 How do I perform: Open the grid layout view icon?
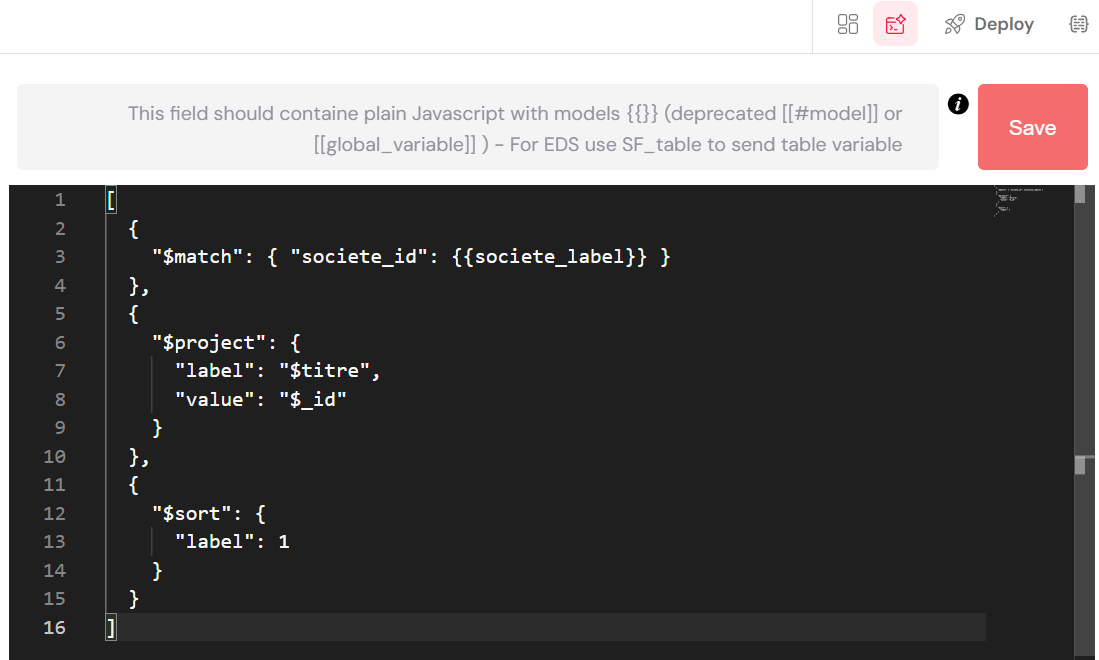click(848, 24)
